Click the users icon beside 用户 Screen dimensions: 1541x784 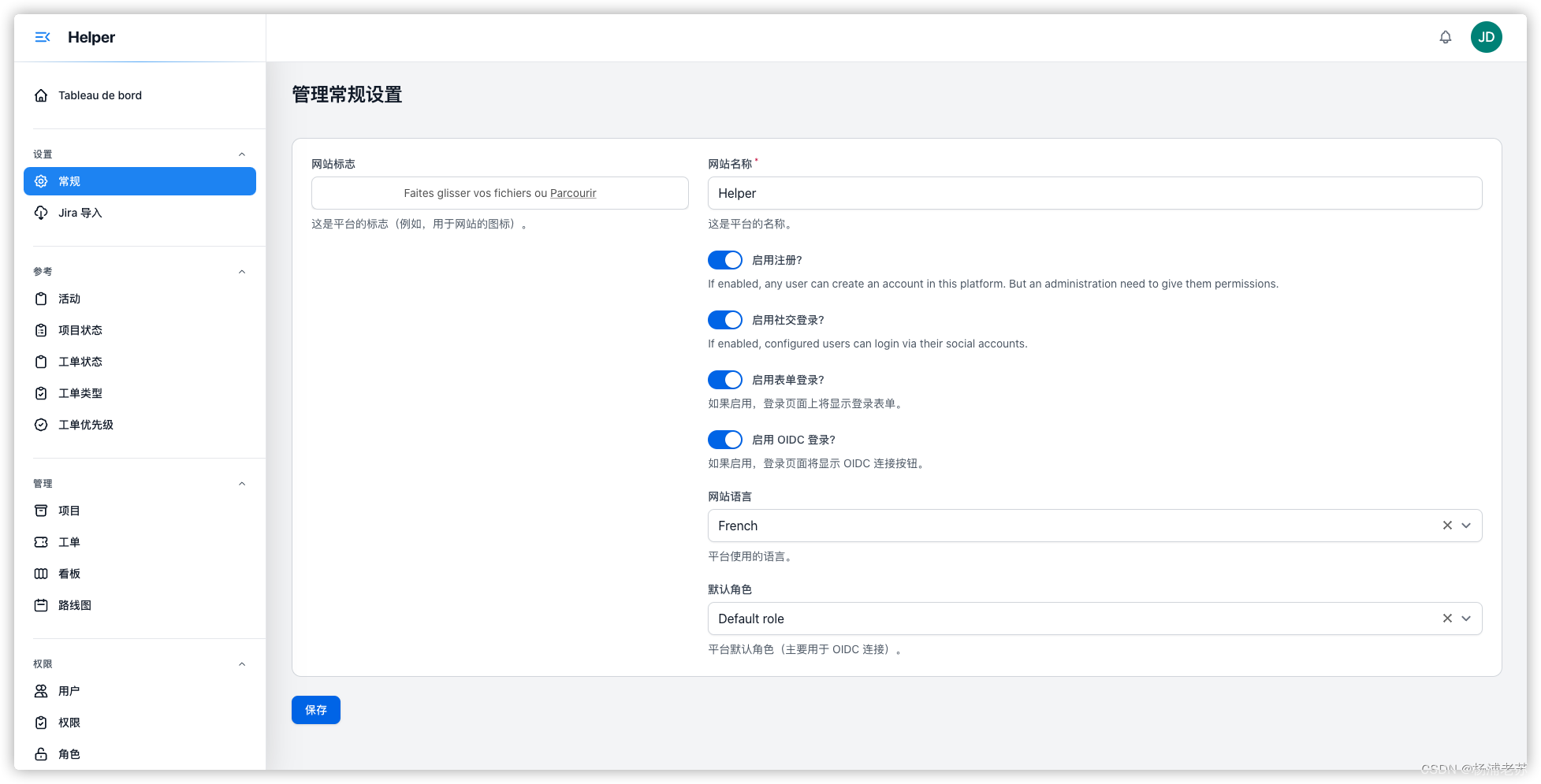(x=41, y=691)
